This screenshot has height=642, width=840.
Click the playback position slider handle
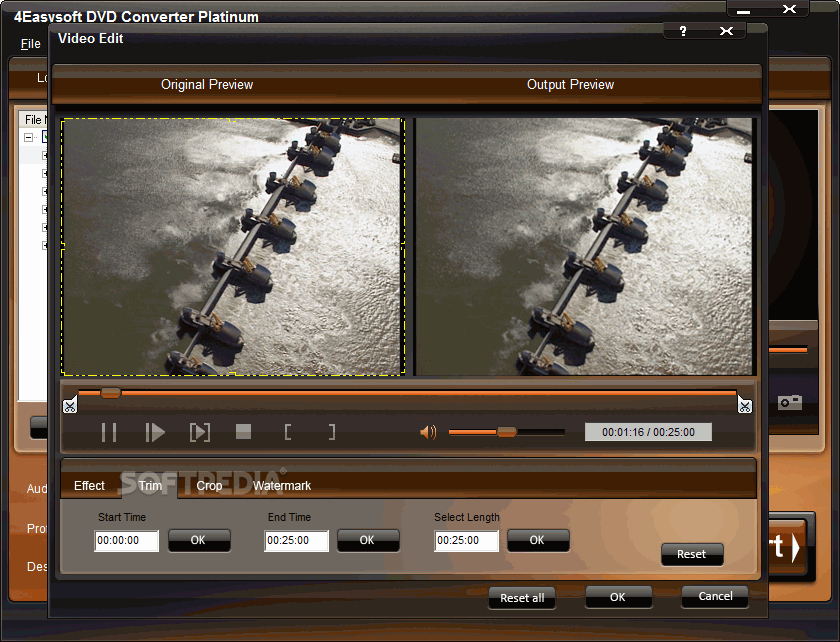point(110,393)
